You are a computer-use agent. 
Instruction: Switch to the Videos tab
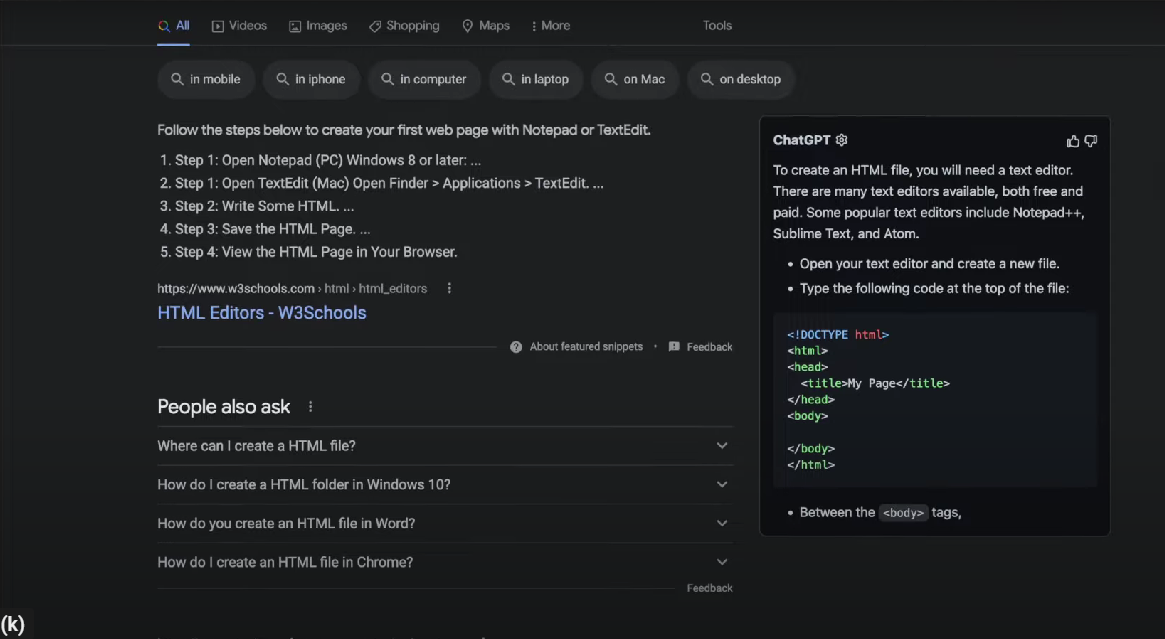(239, 25)
